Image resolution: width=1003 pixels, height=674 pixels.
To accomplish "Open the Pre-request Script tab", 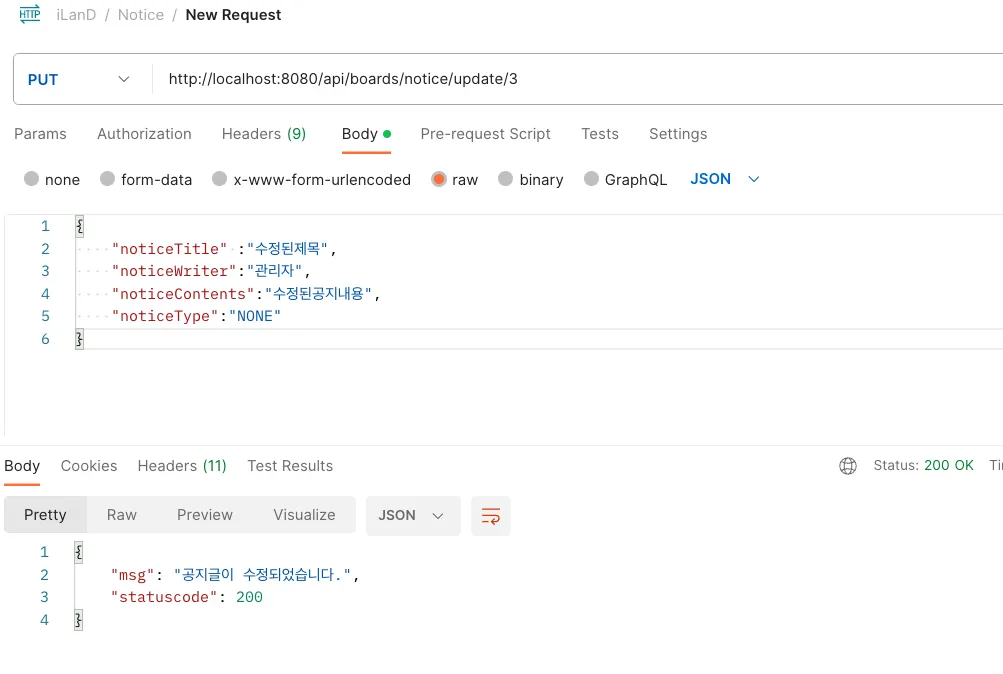I will pyautogui.click(x=485, y=134).
